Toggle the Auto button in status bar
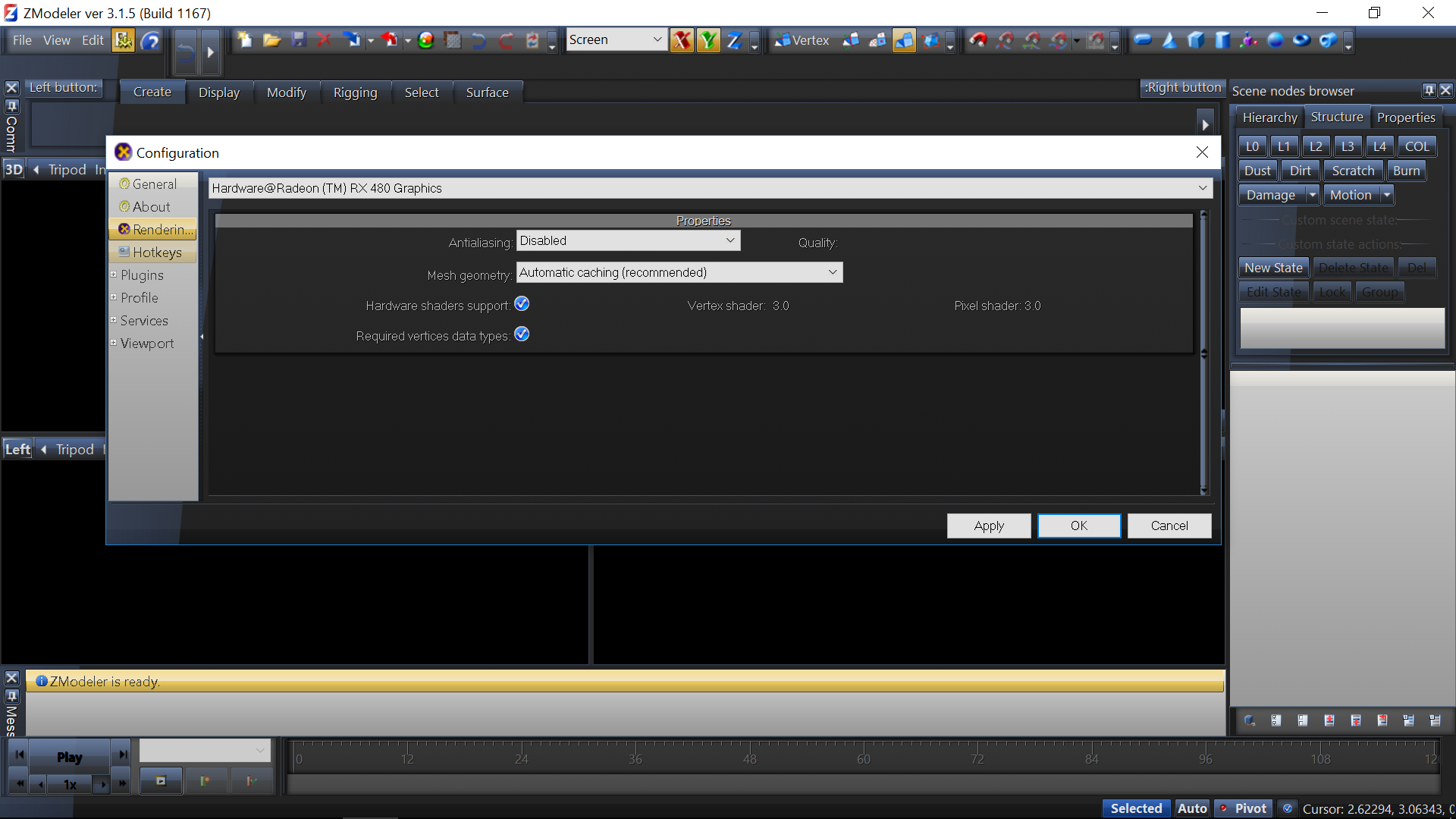1456x819 pixels. [x=1191, y=808]
